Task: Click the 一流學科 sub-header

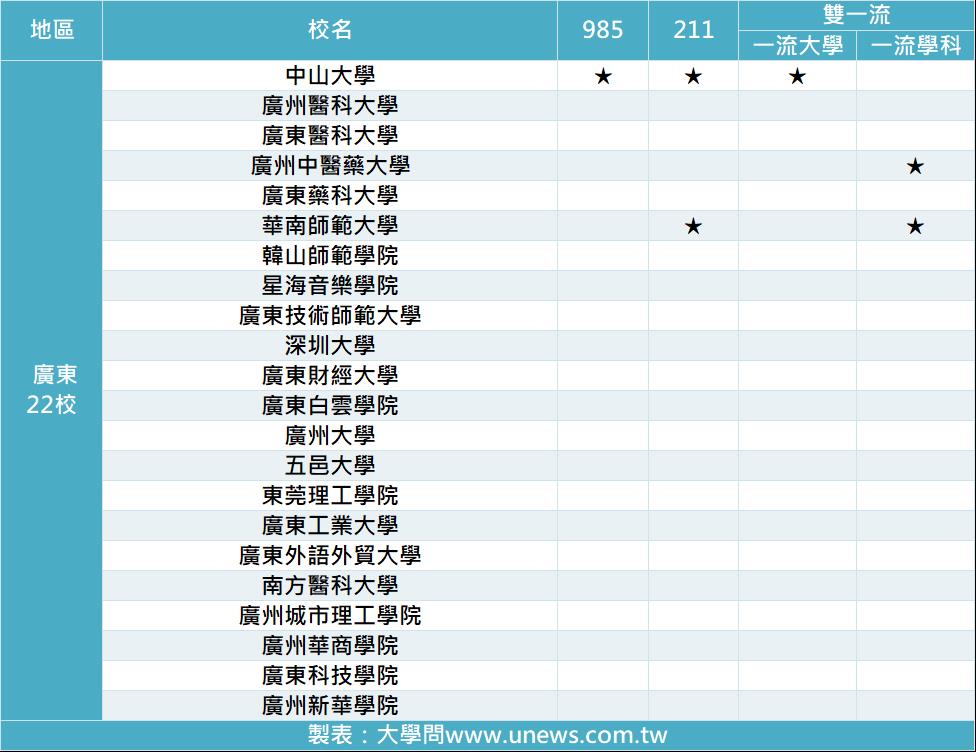Action: click(x=916, y=45)
